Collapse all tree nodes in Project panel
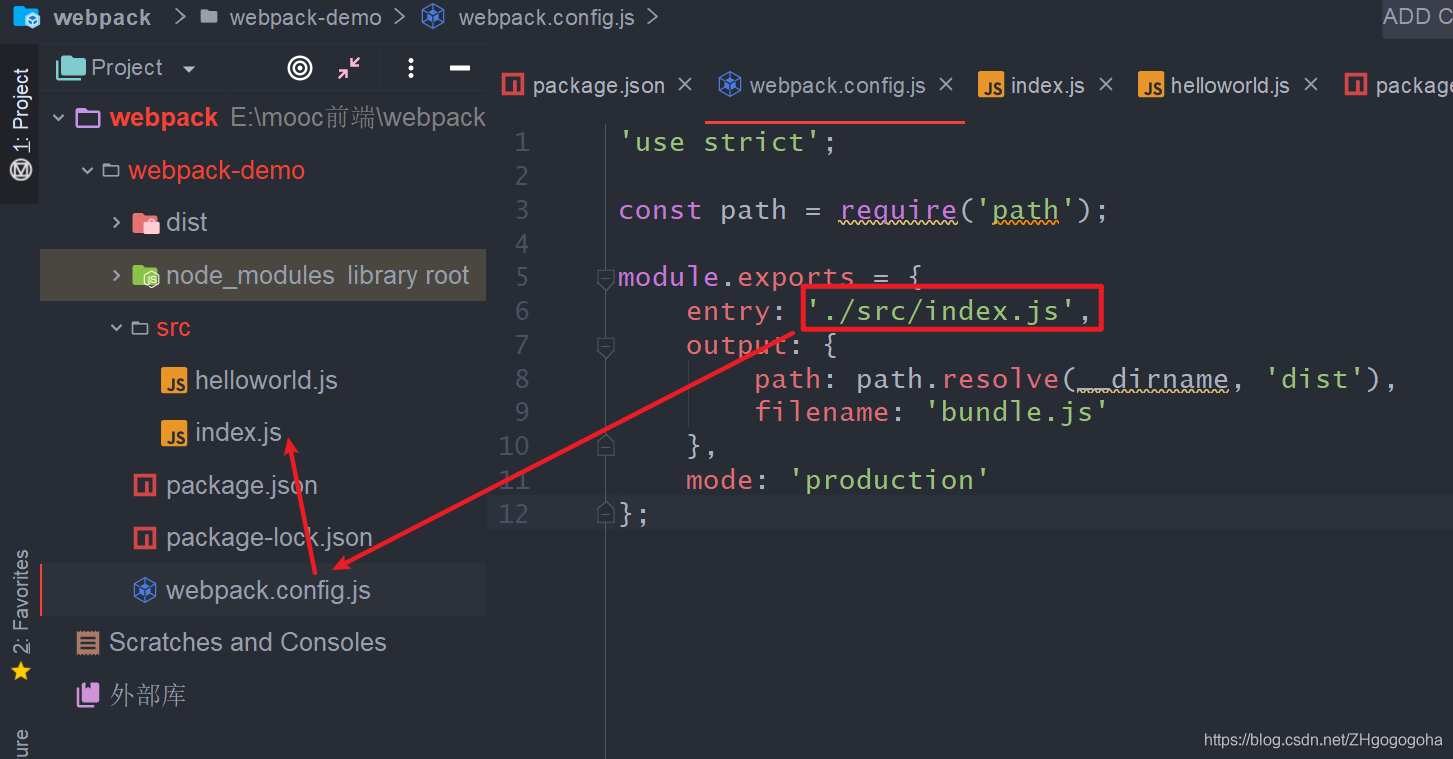1453x759 pixels. point(349,68)
